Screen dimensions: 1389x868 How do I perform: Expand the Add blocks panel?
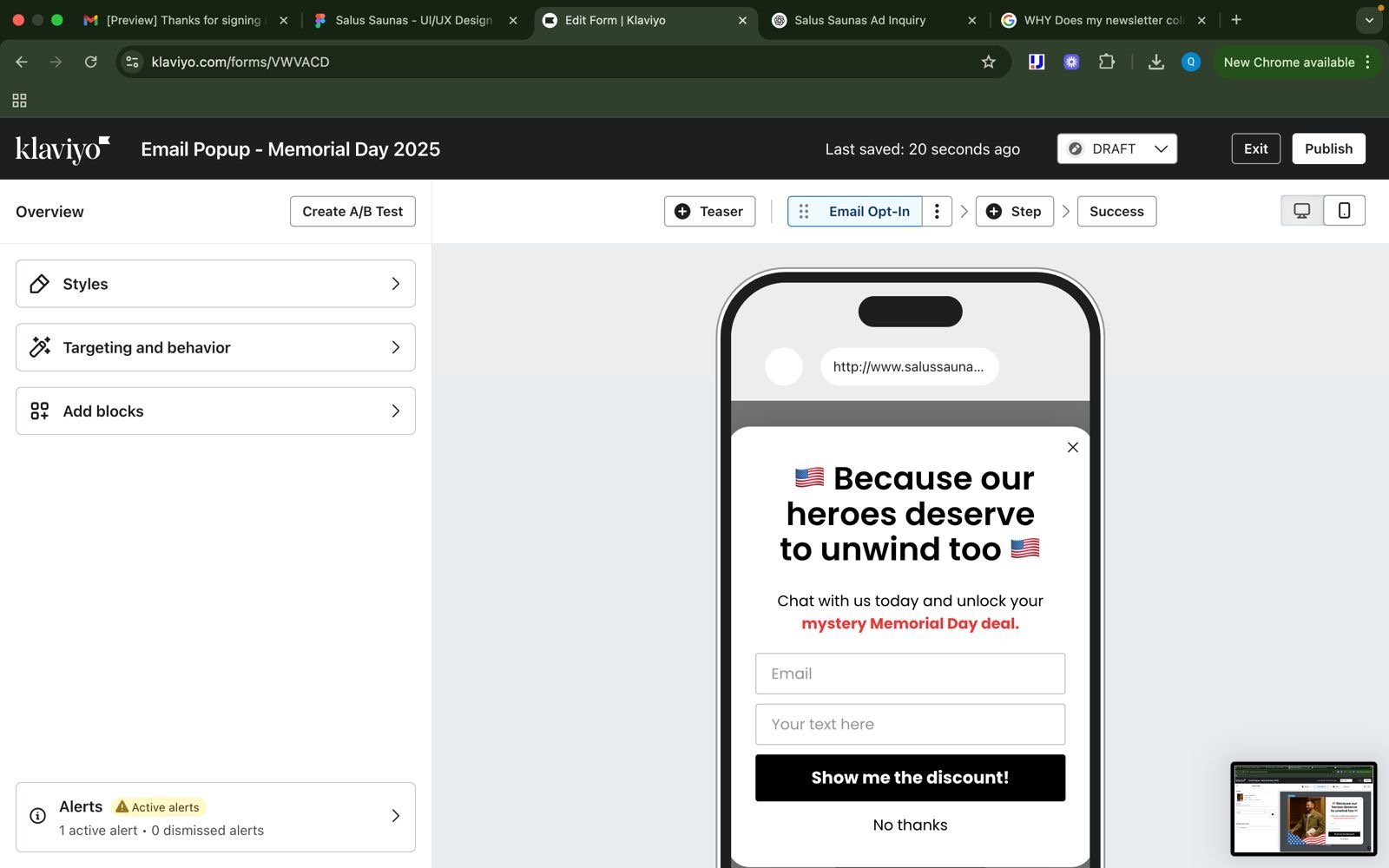click(x=215, y=411)
